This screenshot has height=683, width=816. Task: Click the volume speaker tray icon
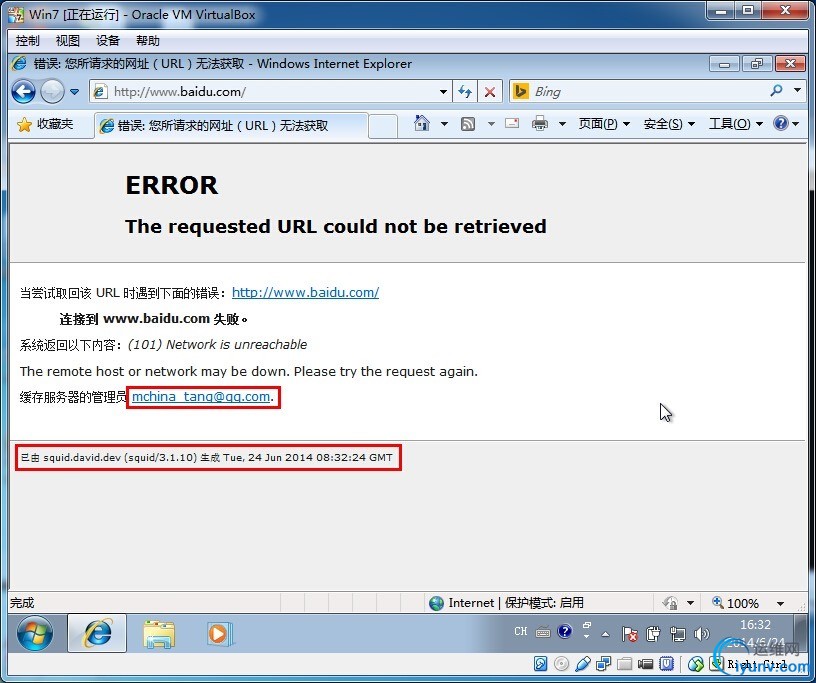702,634
